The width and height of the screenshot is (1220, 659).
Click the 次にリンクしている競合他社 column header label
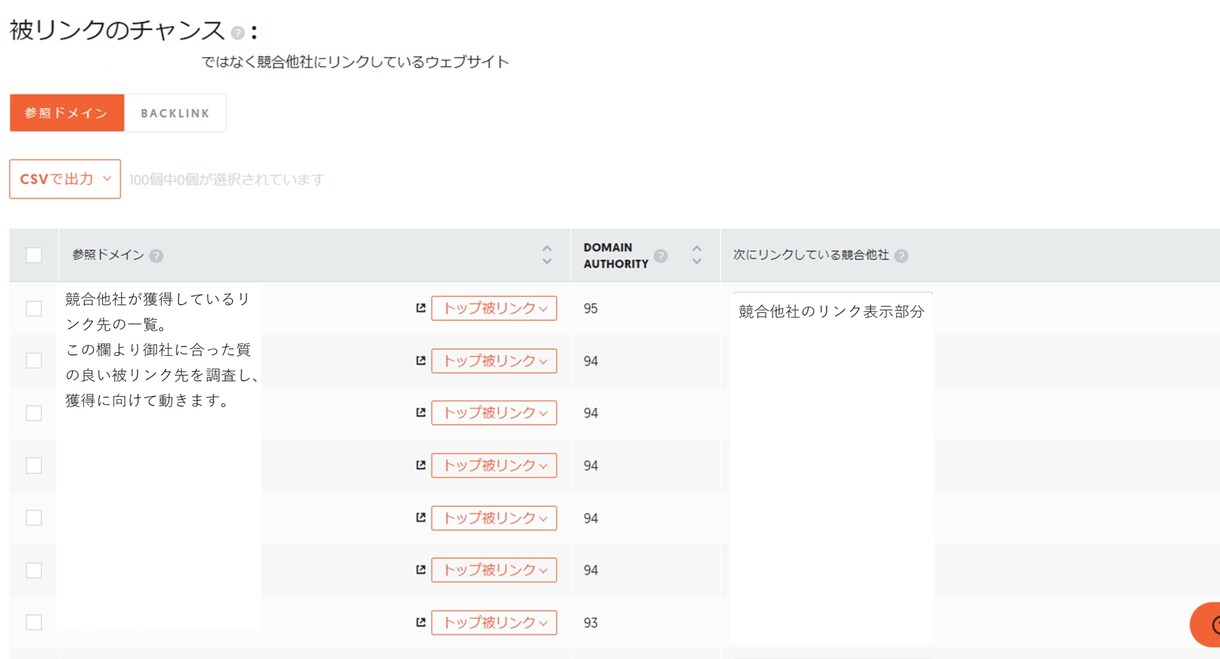tap(811, 255)
